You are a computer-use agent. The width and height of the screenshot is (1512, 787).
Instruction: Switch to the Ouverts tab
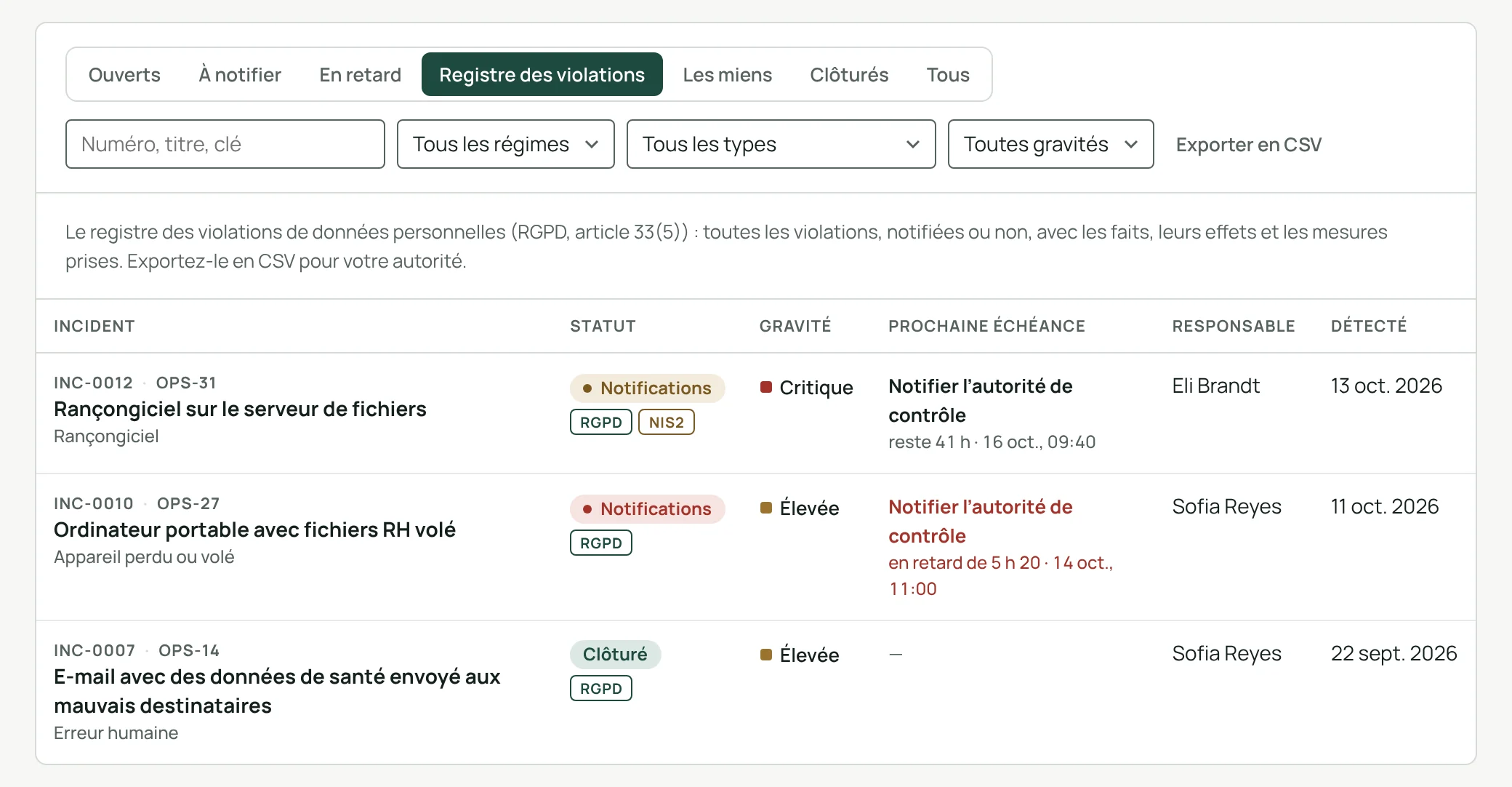pos(124,74)
